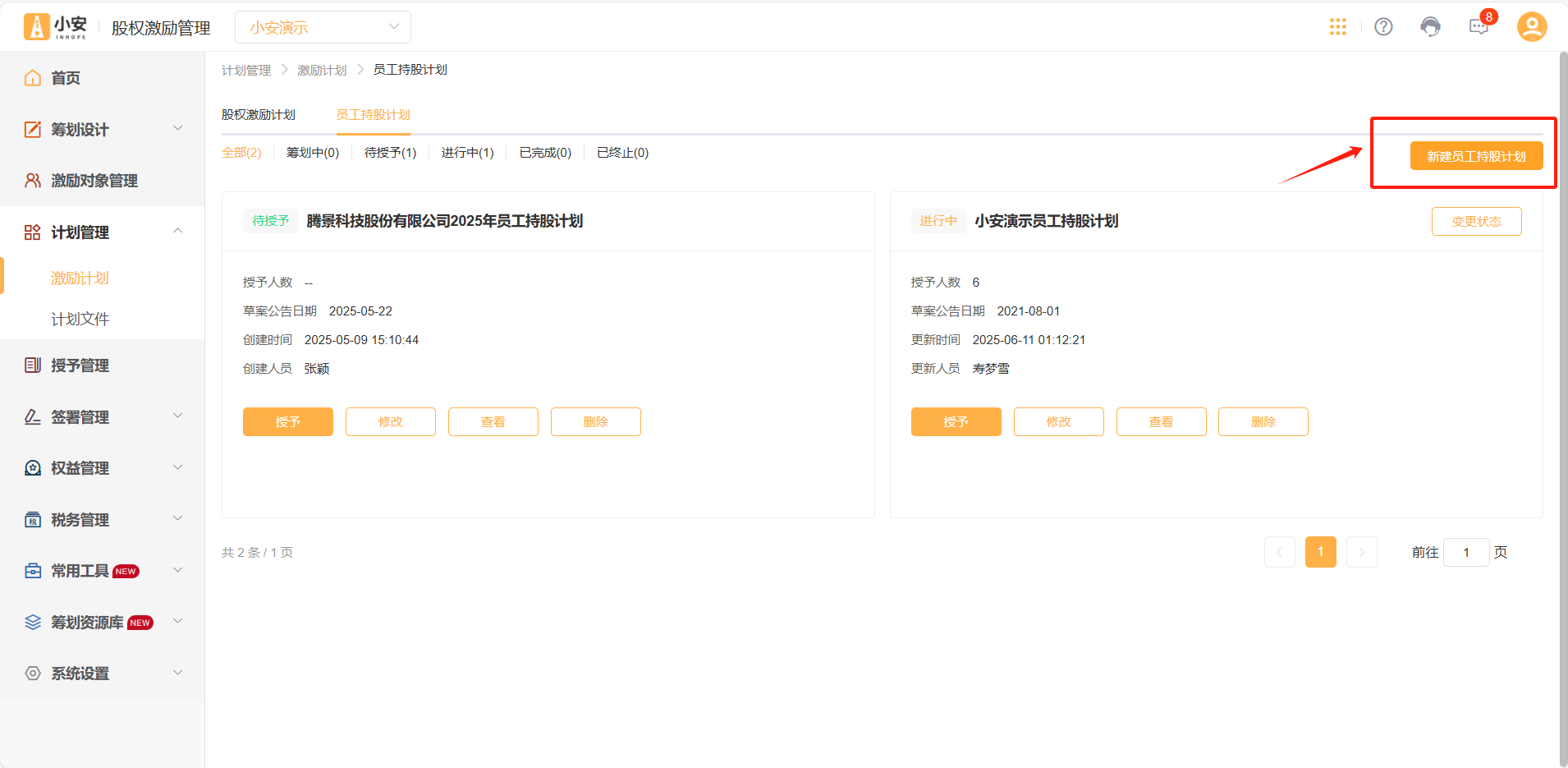Click the 新建员工持股计划 button
This screenshot has height=768, width=1568.
(x=1477, y=156)
